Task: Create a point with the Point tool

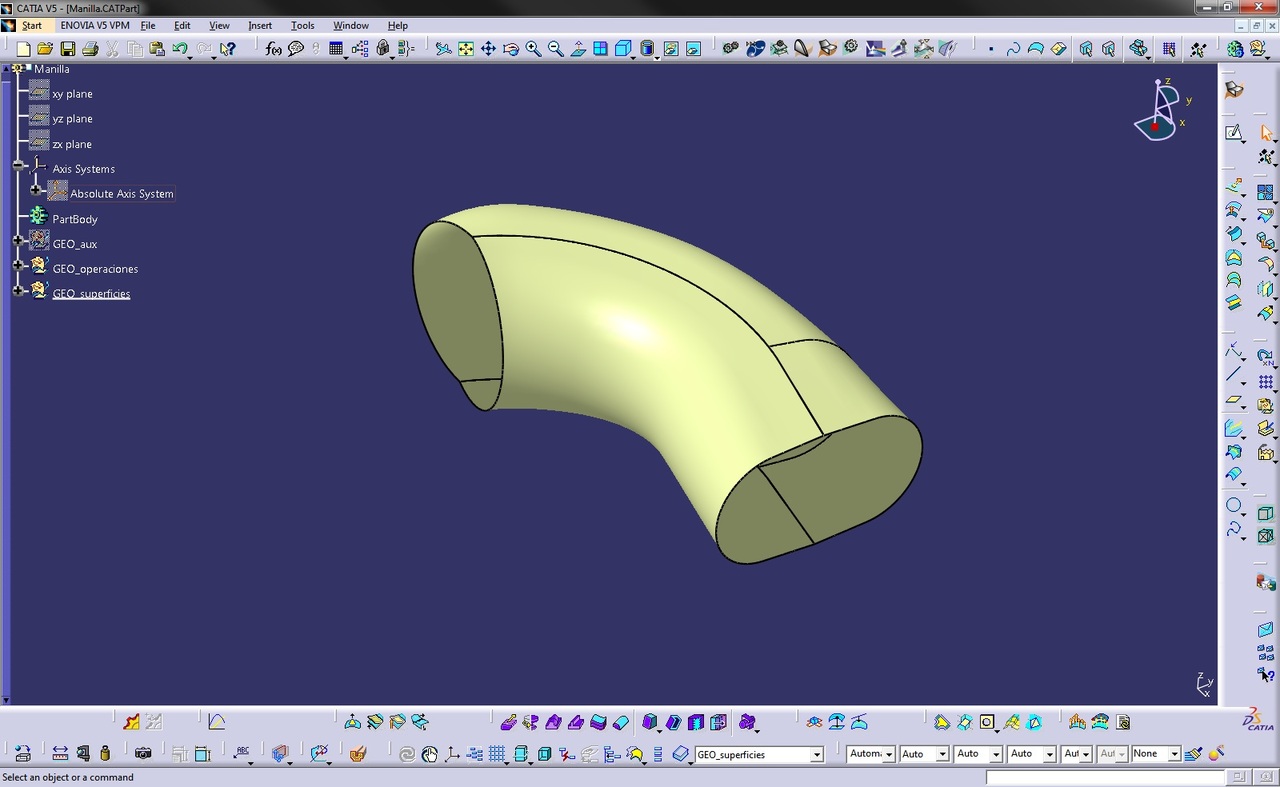Action: (991, 48)
